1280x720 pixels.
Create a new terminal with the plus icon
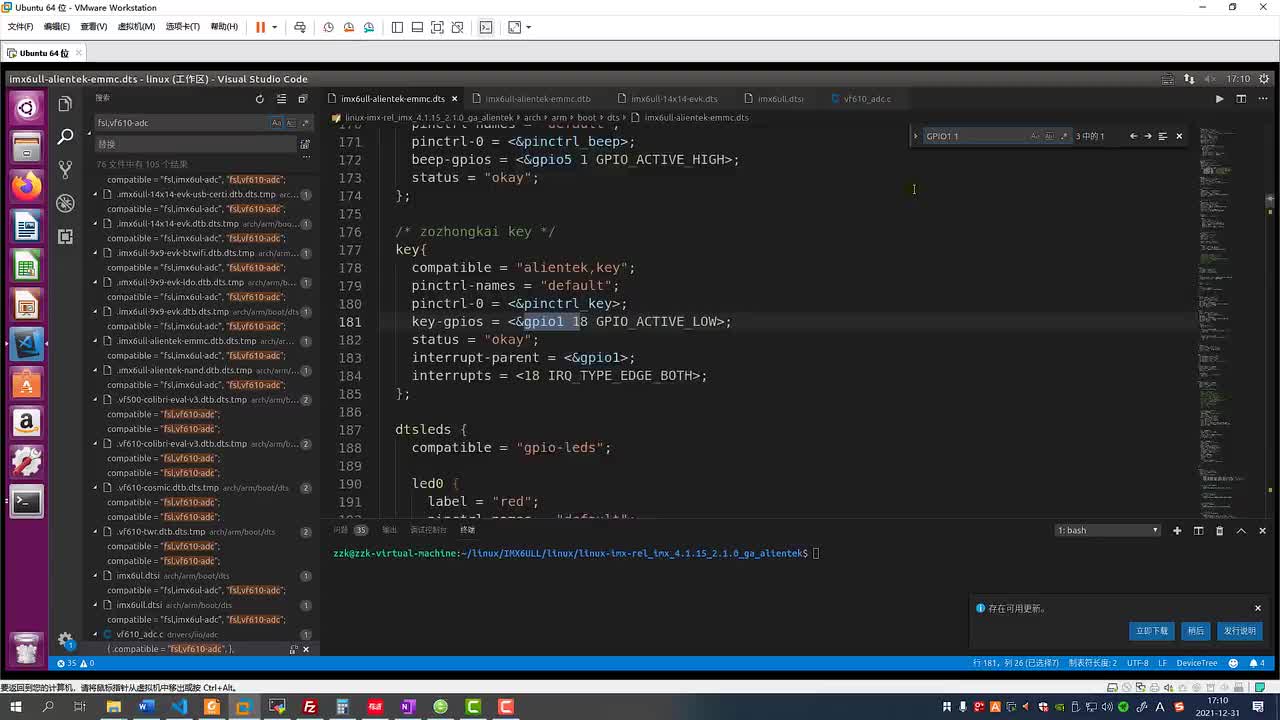(1177, 530)
